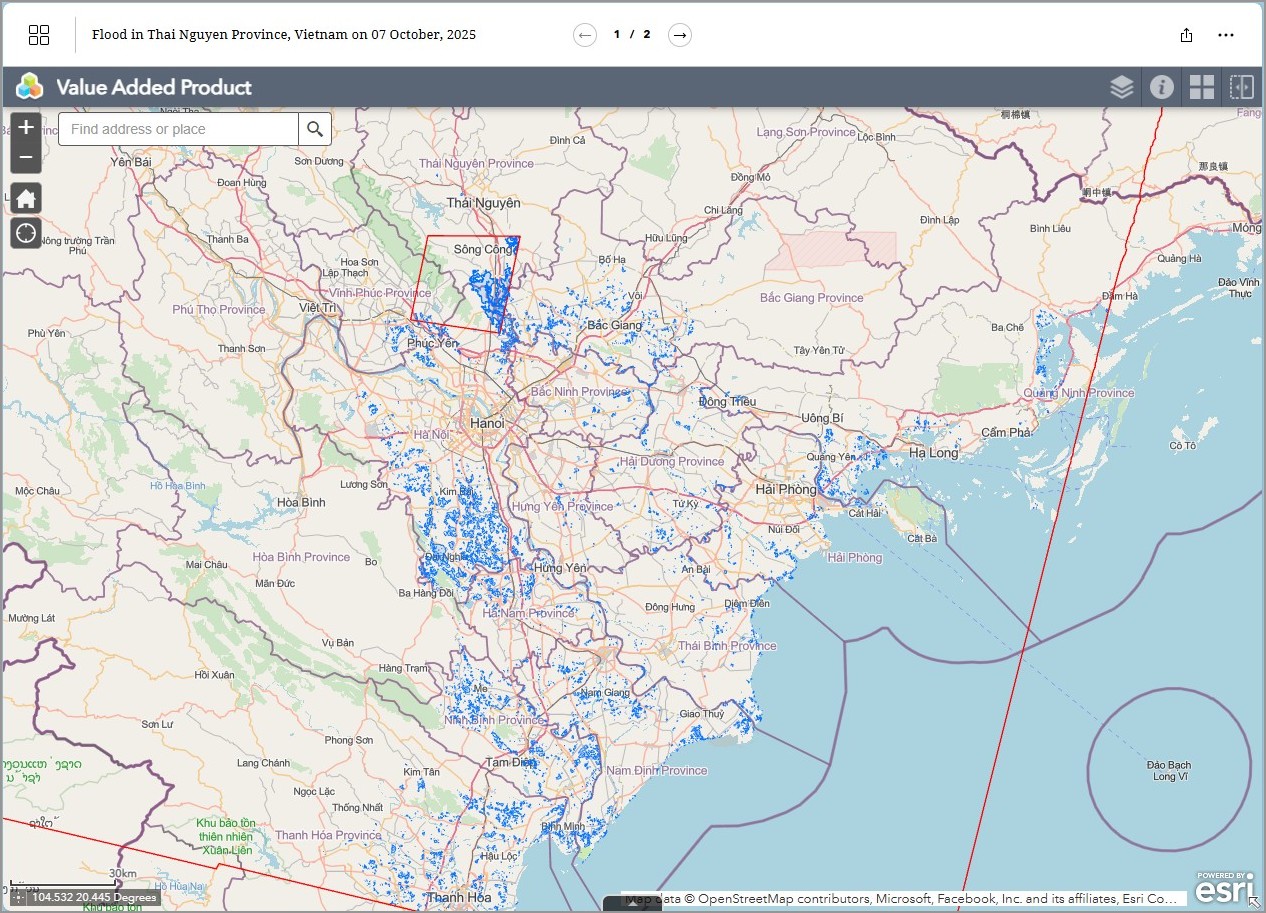Click the Hanoi label on map
Screen dimensions: 1266x913
487,423
